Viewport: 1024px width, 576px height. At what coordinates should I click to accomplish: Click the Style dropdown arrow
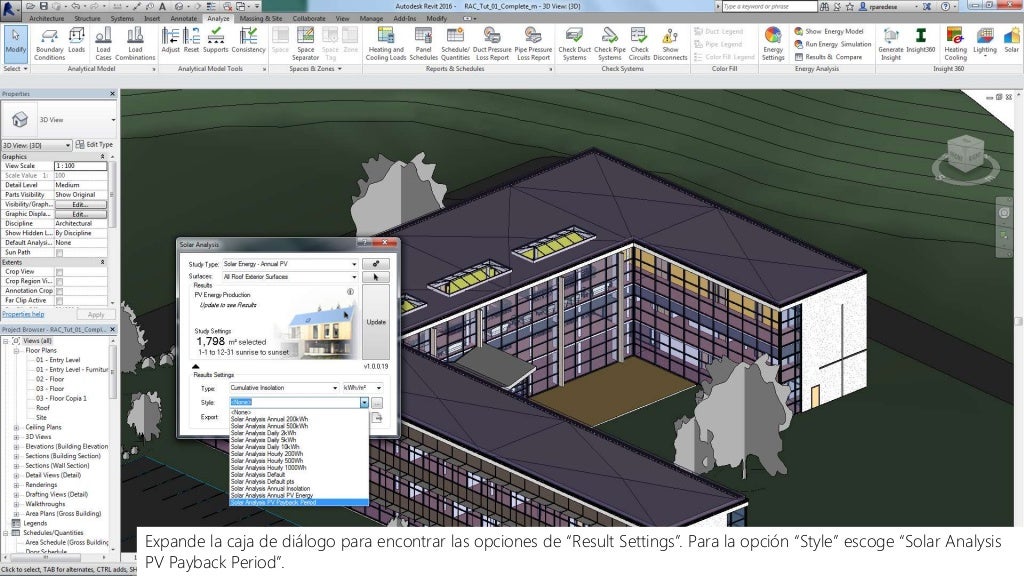pos(364,403)
